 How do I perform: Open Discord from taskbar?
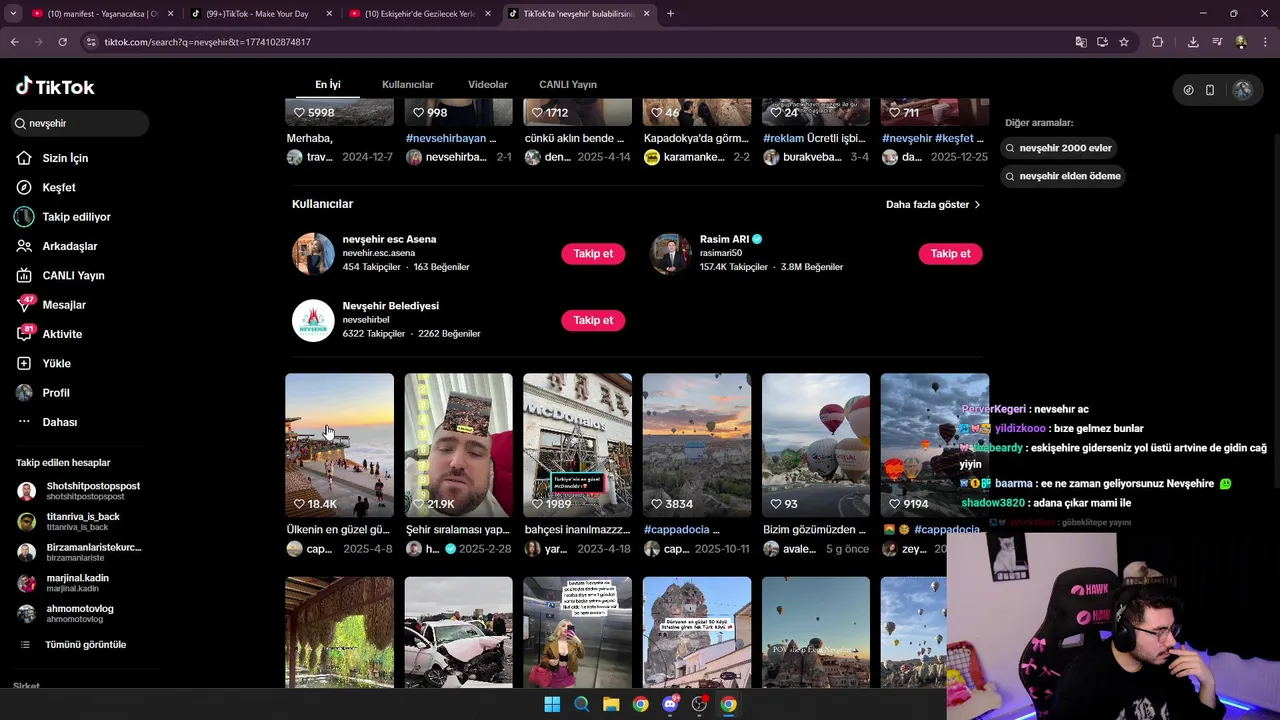click(670, 704)
